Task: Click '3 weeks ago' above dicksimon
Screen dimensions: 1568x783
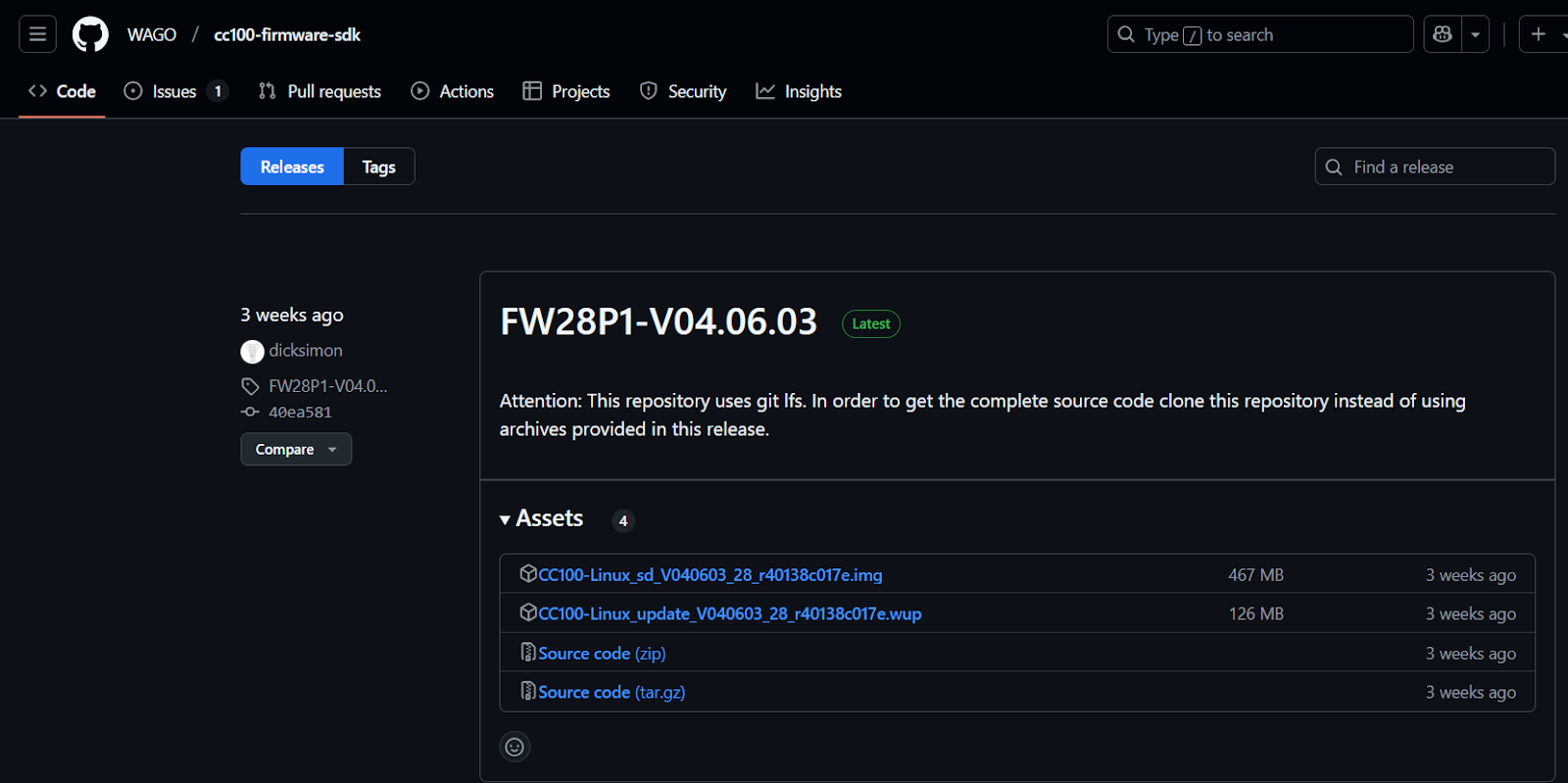Action: [292, 315]
